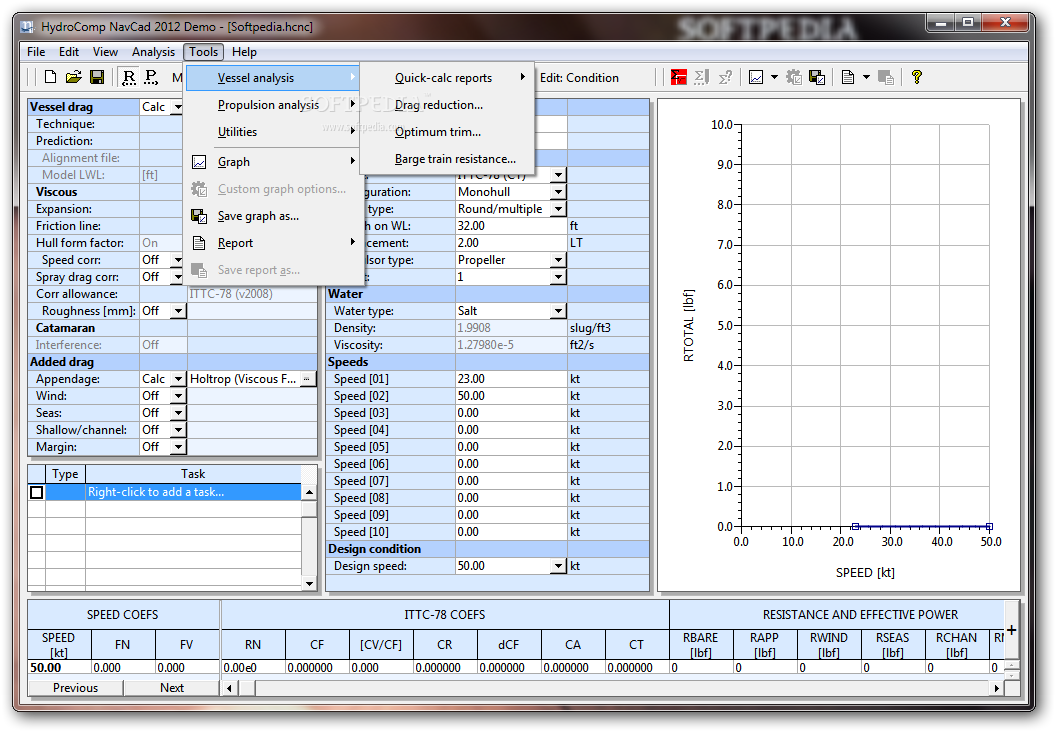Click the Length on WL 32.00 field

[511, 226]
